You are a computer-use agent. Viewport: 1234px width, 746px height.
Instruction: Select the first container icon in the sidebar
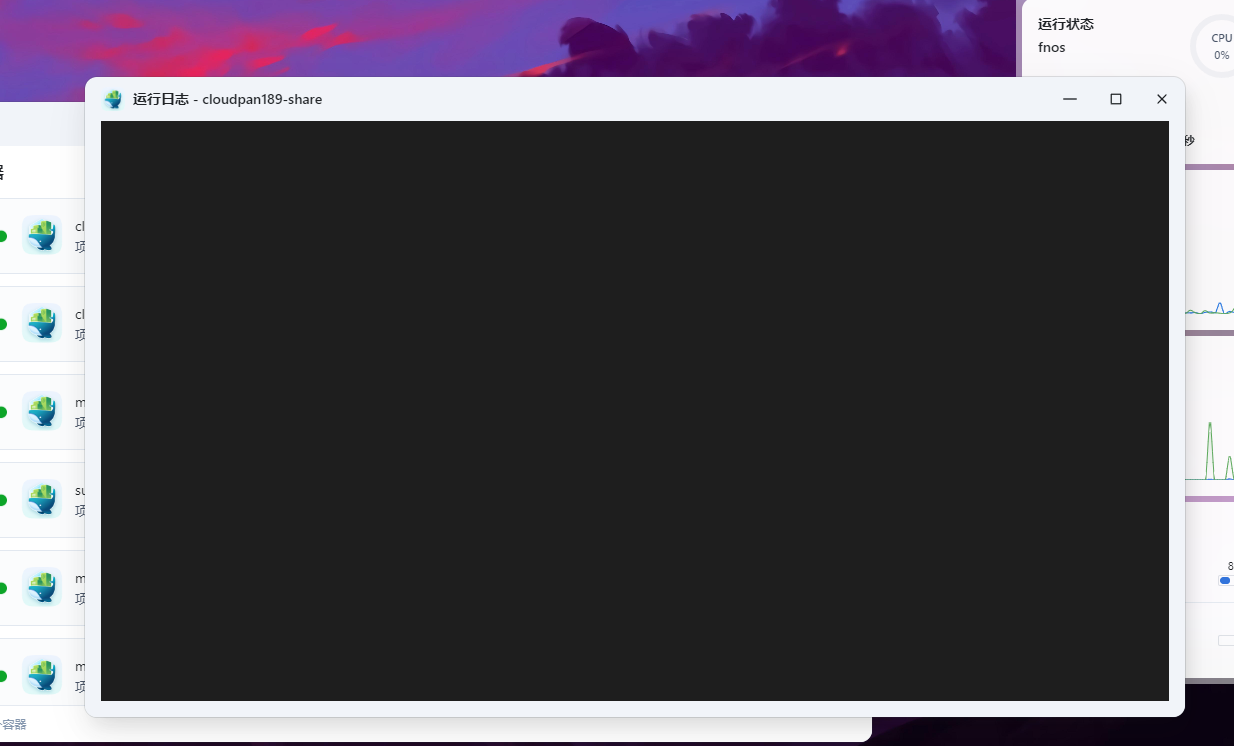pos(42,235)
